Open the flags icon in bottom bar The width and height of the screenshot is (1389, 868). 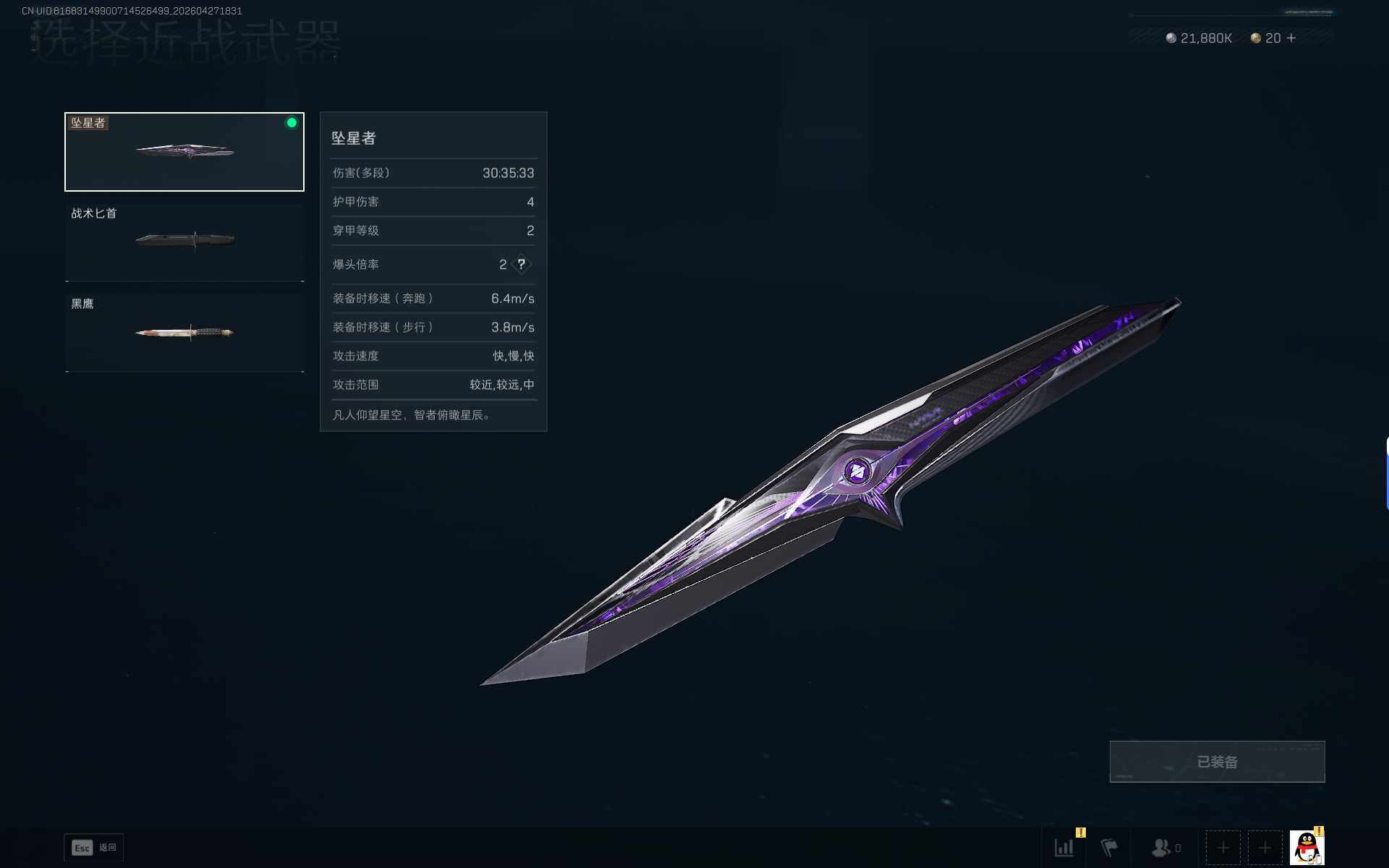pyautogui.click(x=1109, y=848)
